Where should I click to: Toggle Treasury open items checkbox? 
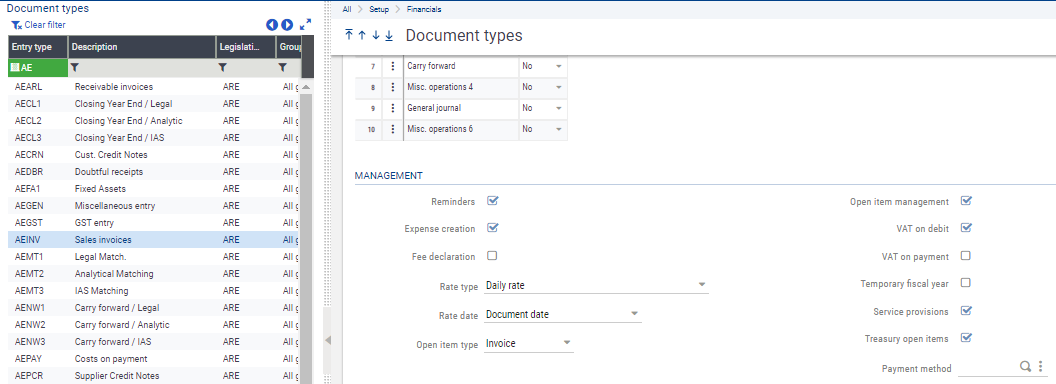coord(966,338)
